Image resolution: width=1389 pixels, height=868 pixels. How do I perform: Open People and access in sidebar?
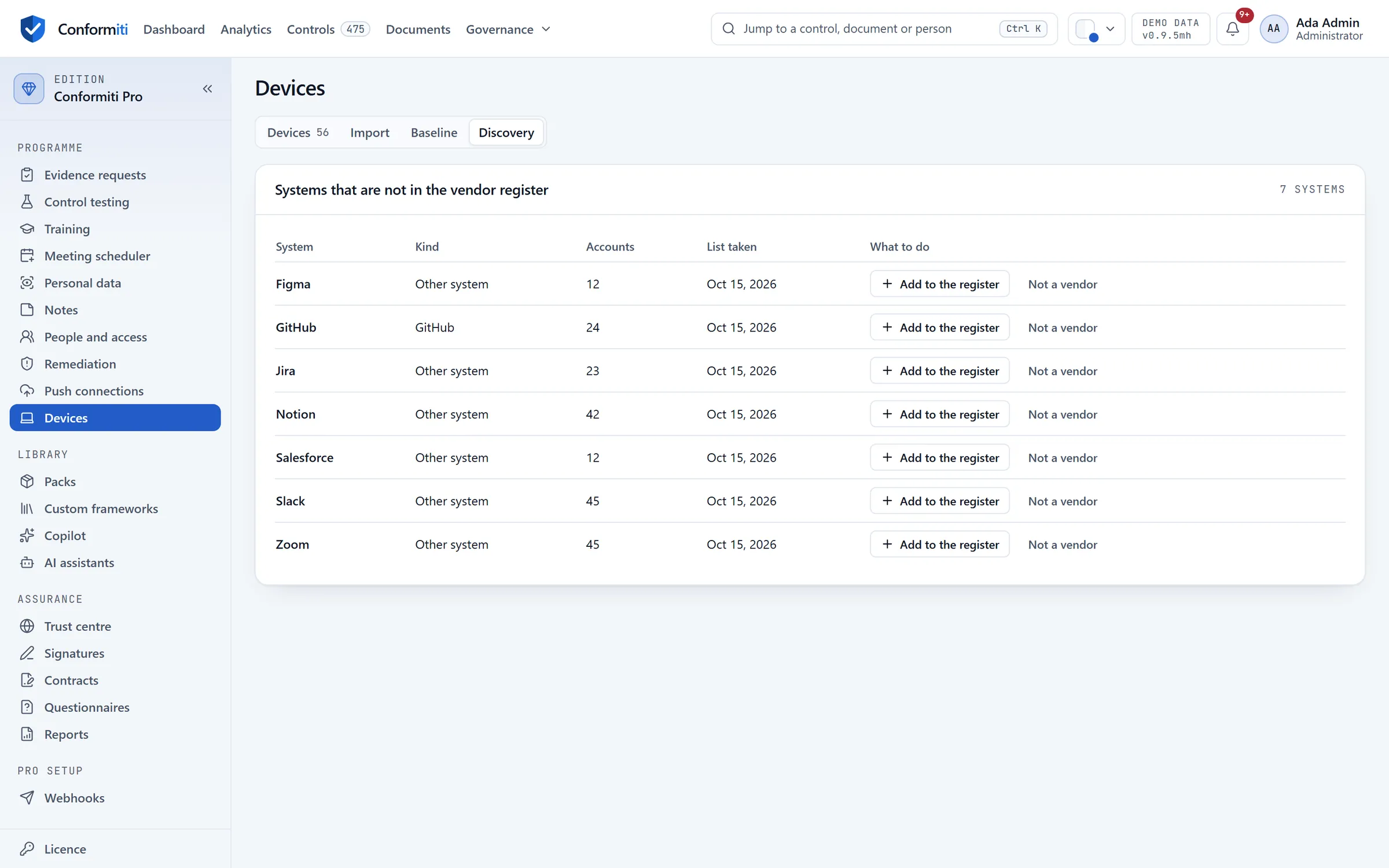click(x=115, y=337)
